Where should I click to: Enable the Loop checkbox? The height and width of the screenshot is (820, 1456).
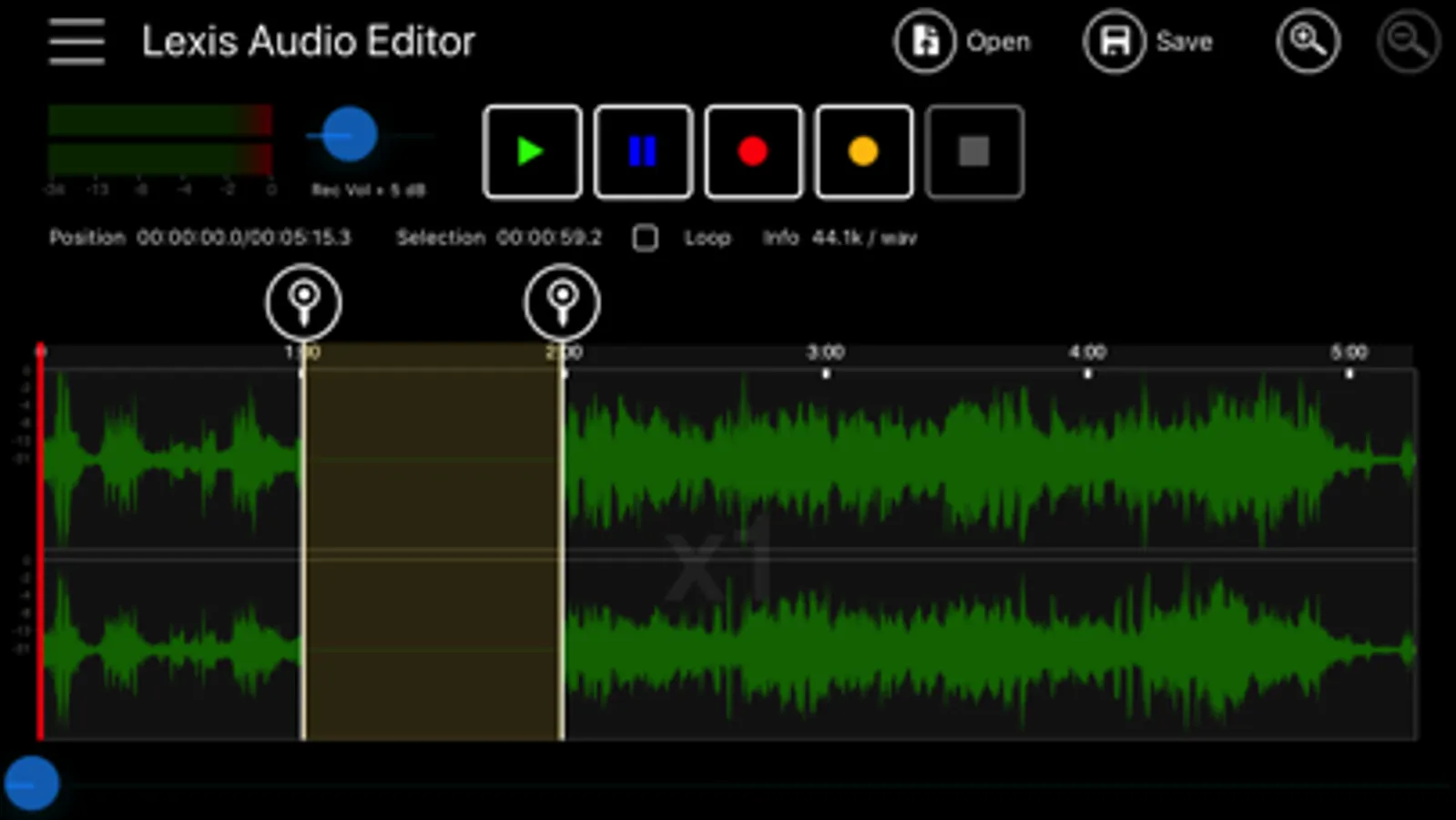[x=646, y=239]
